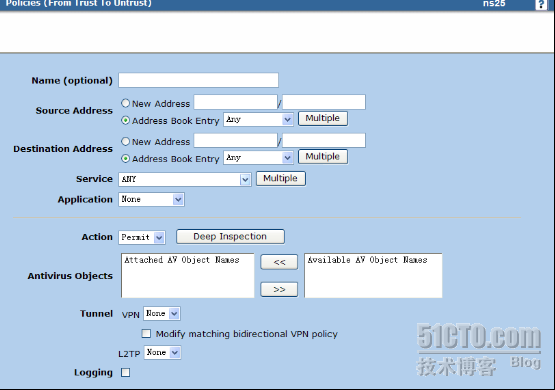Open Deep Inspection settings

[x=230, y=236]
